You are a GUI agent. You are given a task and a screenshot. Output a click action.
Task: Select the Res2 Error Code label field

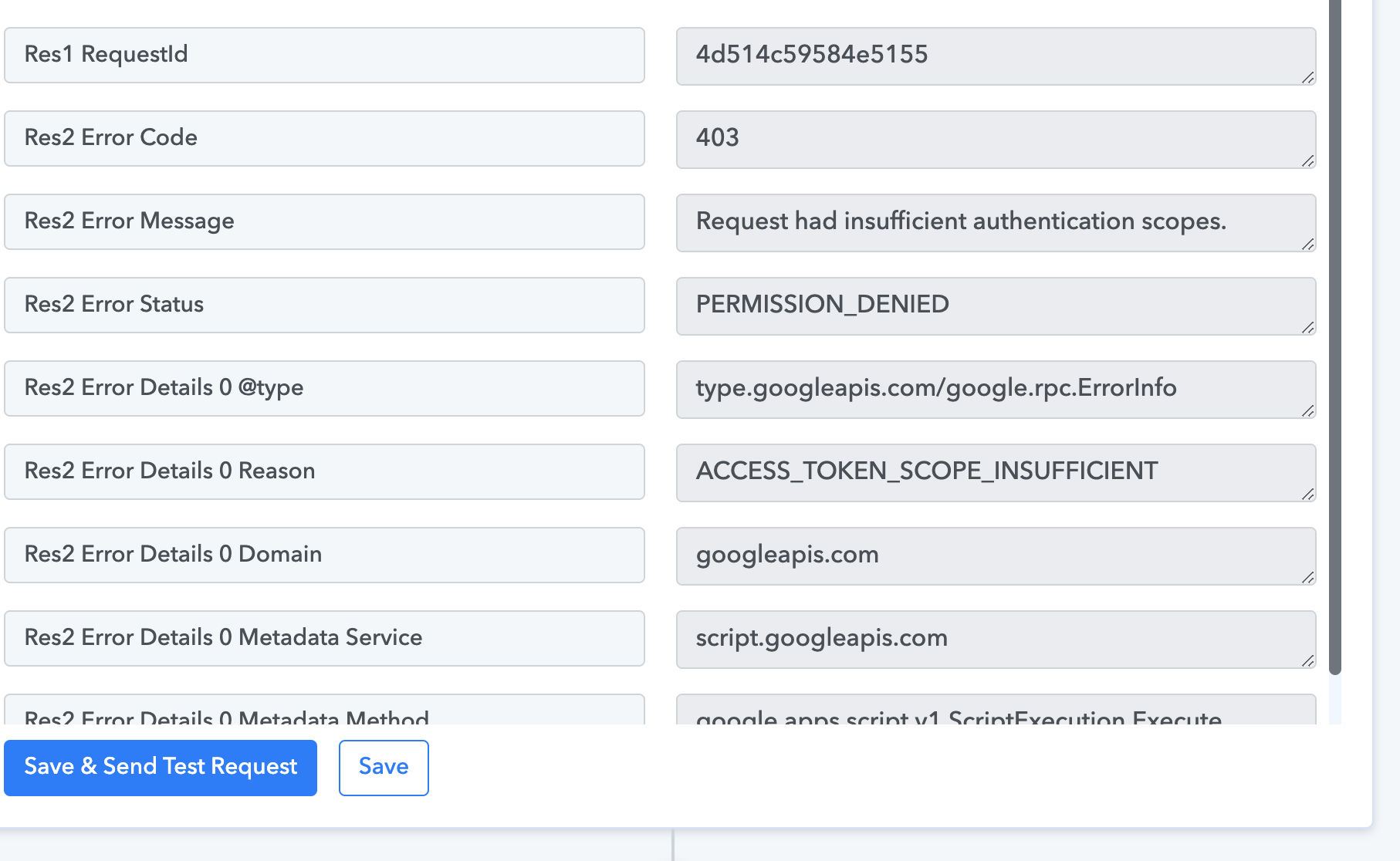(324, 139)
